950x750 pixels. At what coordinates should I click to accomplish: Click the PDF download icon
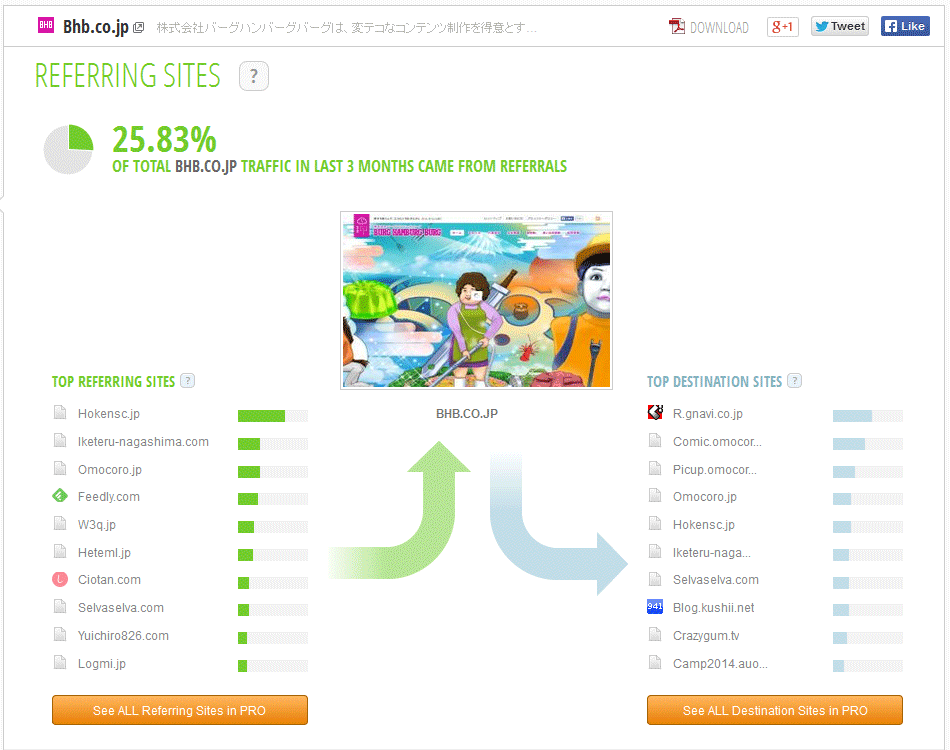pyautogui.click(x=677, y=26)
